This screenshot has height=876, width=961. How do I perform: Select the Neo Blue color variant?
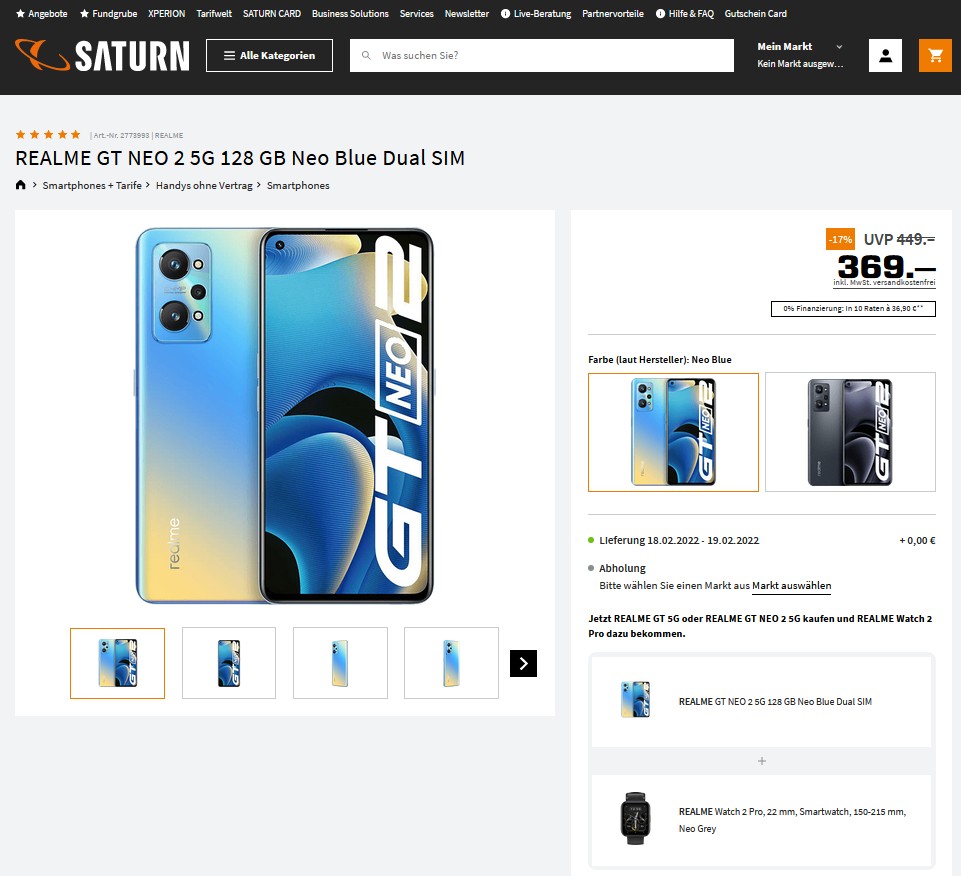click(x=673, y=432)
